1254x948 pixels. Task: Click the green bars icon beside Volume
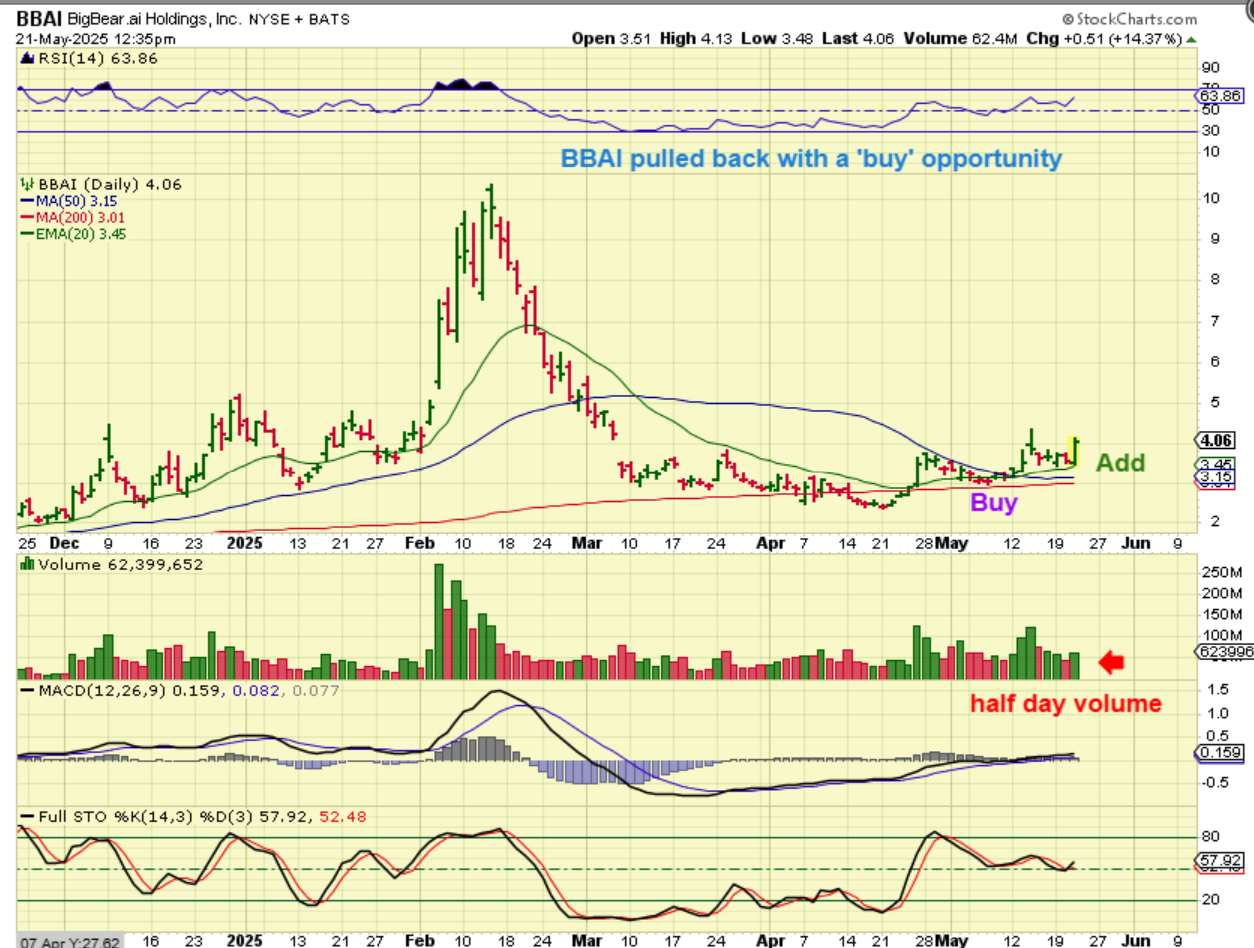click(x=26, y=564)
